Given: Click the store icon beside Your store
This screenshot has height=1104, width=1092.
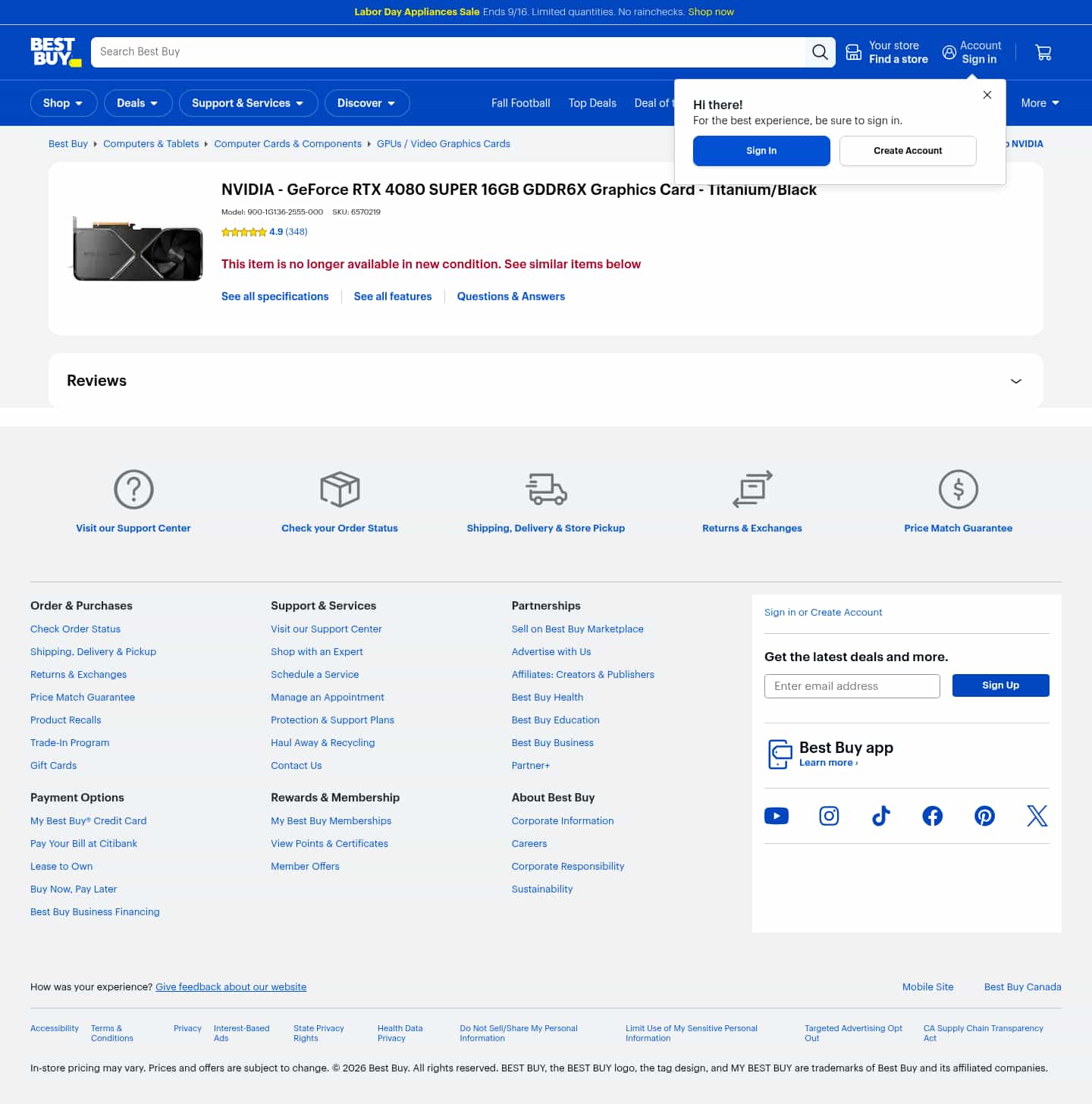Looking at the screenshot, I should pyautogui.click(x=854, y=52).
